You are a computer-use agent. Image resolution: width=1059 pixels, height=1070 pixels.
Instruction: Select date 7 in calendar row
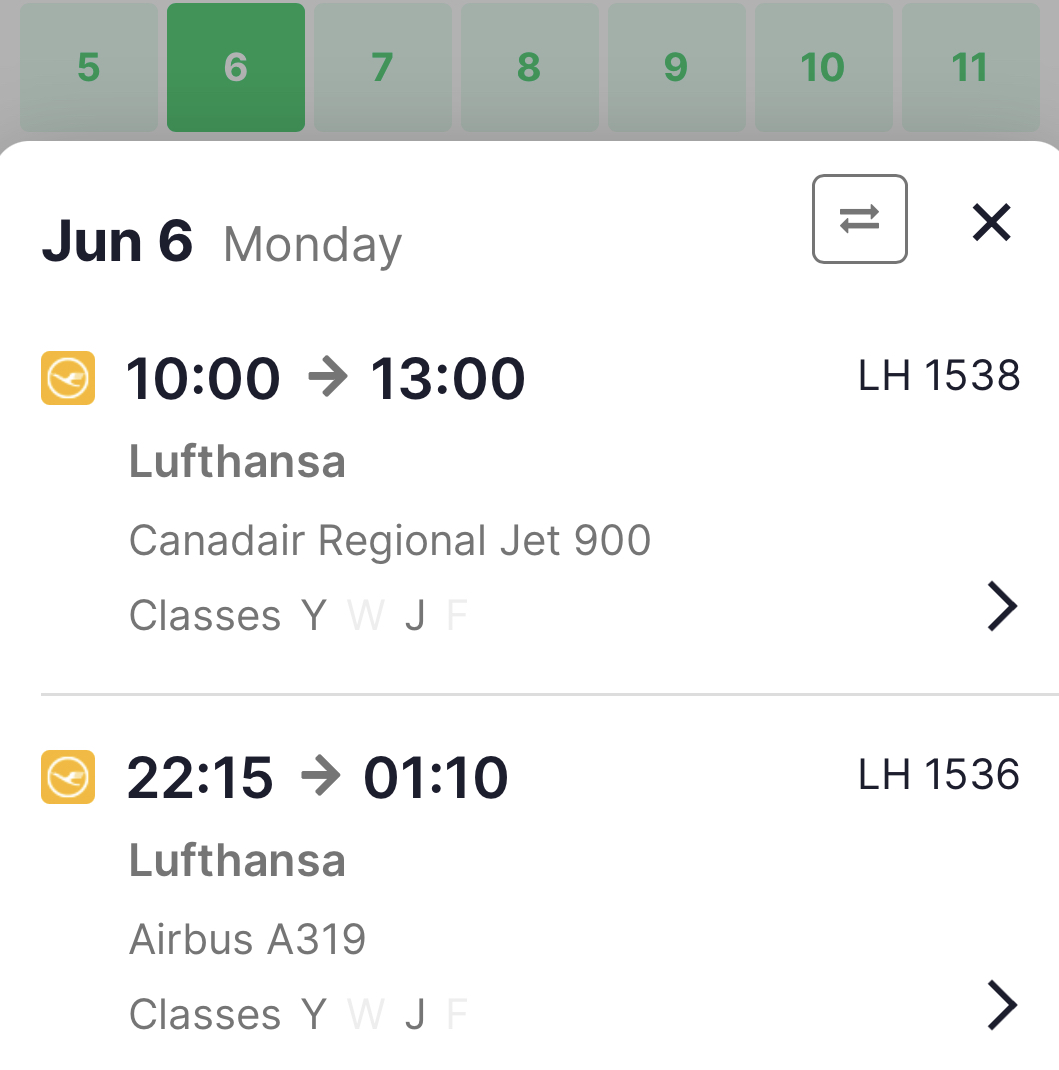pos(382,68)
